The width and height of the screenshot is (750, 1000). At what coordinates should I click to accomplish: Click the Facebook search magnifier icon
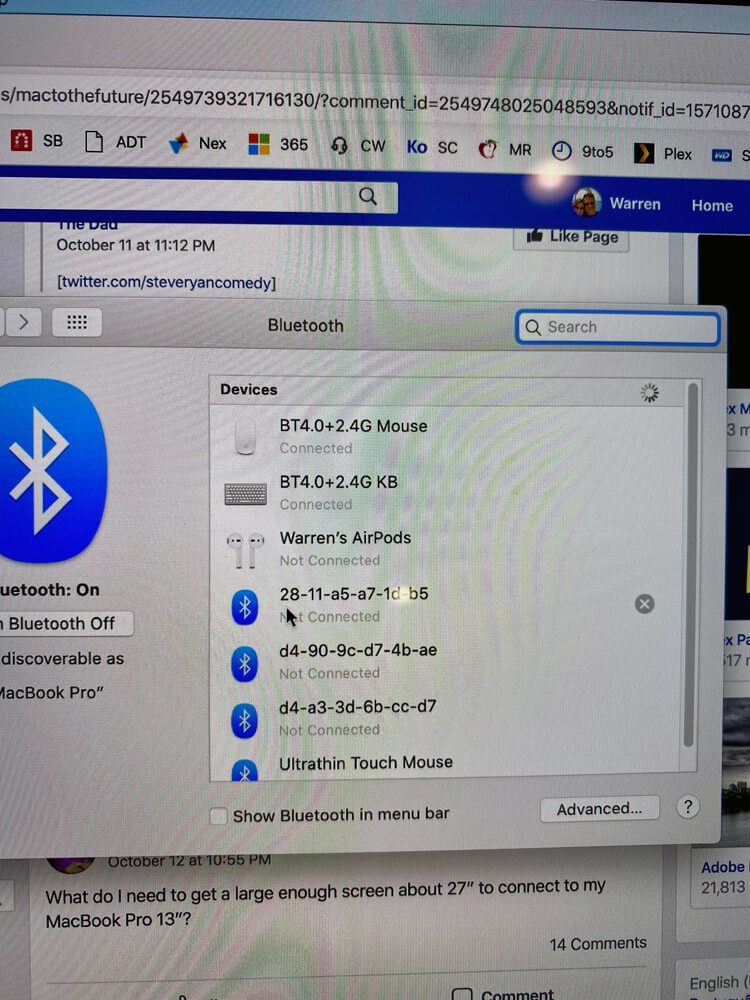click(368, 196)
